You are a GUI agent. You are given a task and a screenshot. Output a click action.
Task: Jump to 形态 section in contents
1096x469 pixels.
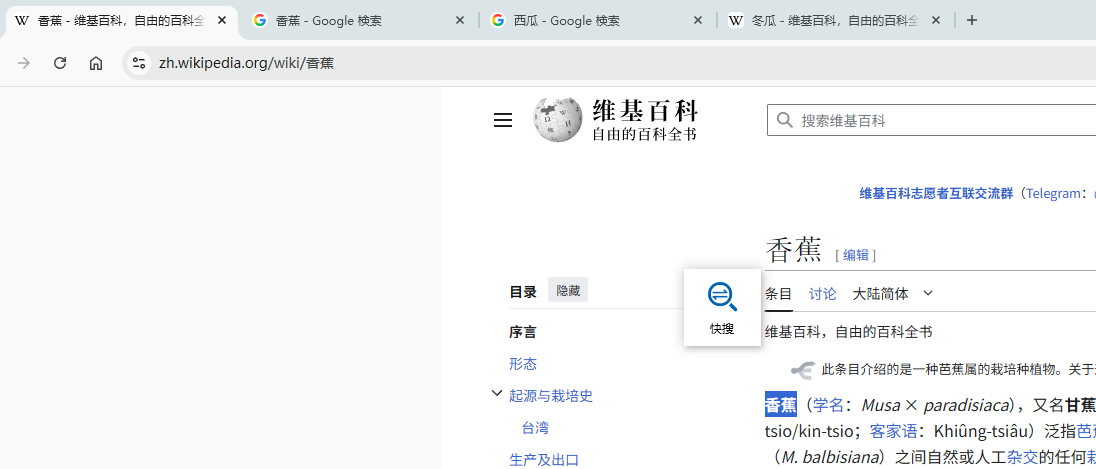(523, 364)
